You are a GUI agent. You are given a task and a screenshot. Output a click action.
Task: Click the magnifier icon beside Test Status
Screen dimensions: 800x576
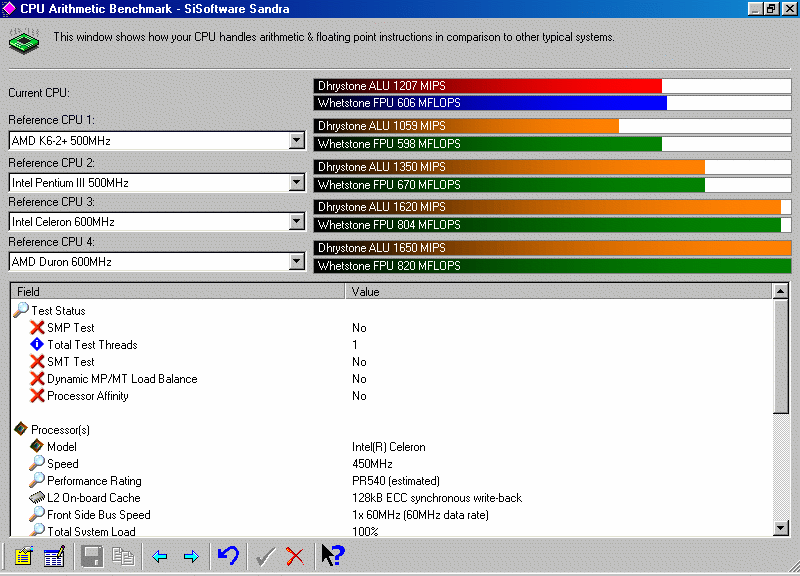[21, 310]
